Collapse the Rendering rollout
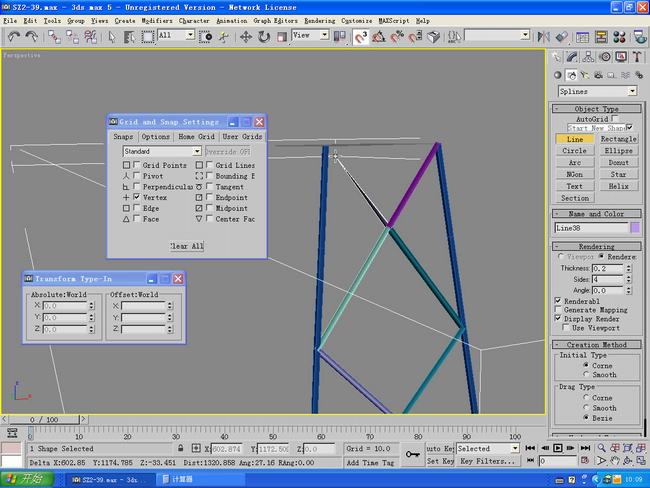Image resolution: width=650 pixels, height=488 pixels. 597,246
